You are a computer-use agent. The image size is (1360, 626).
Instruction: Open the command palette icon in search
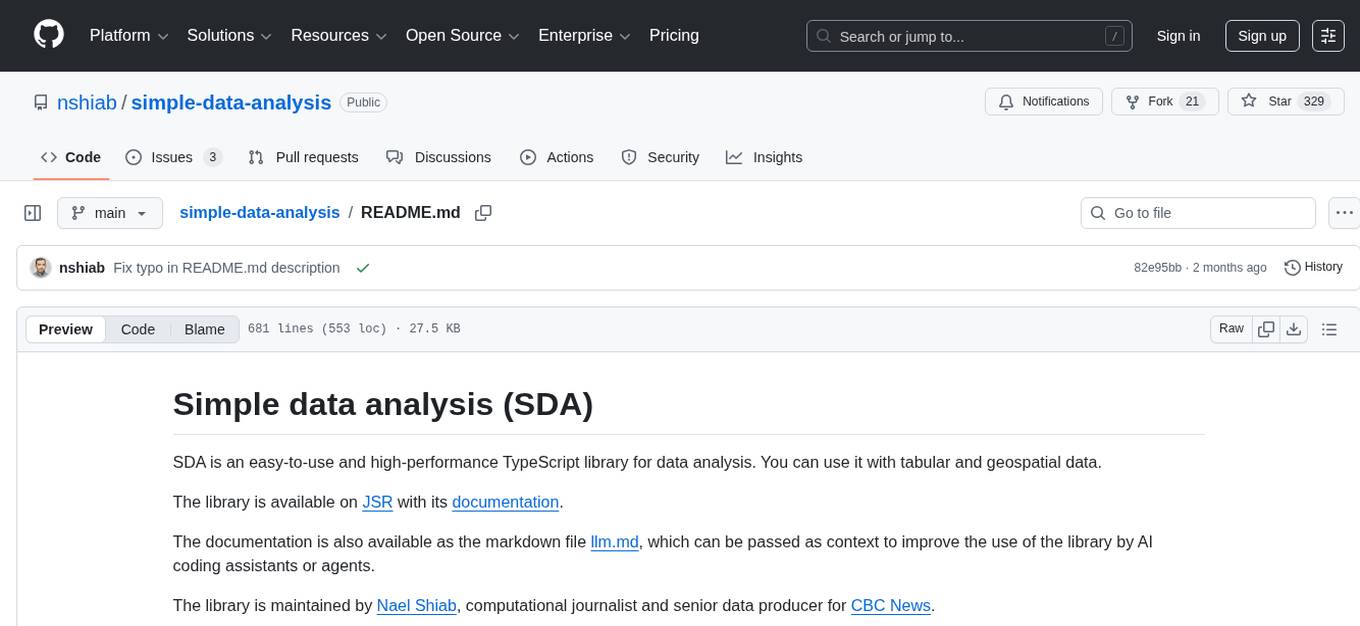coord(1114,35)
